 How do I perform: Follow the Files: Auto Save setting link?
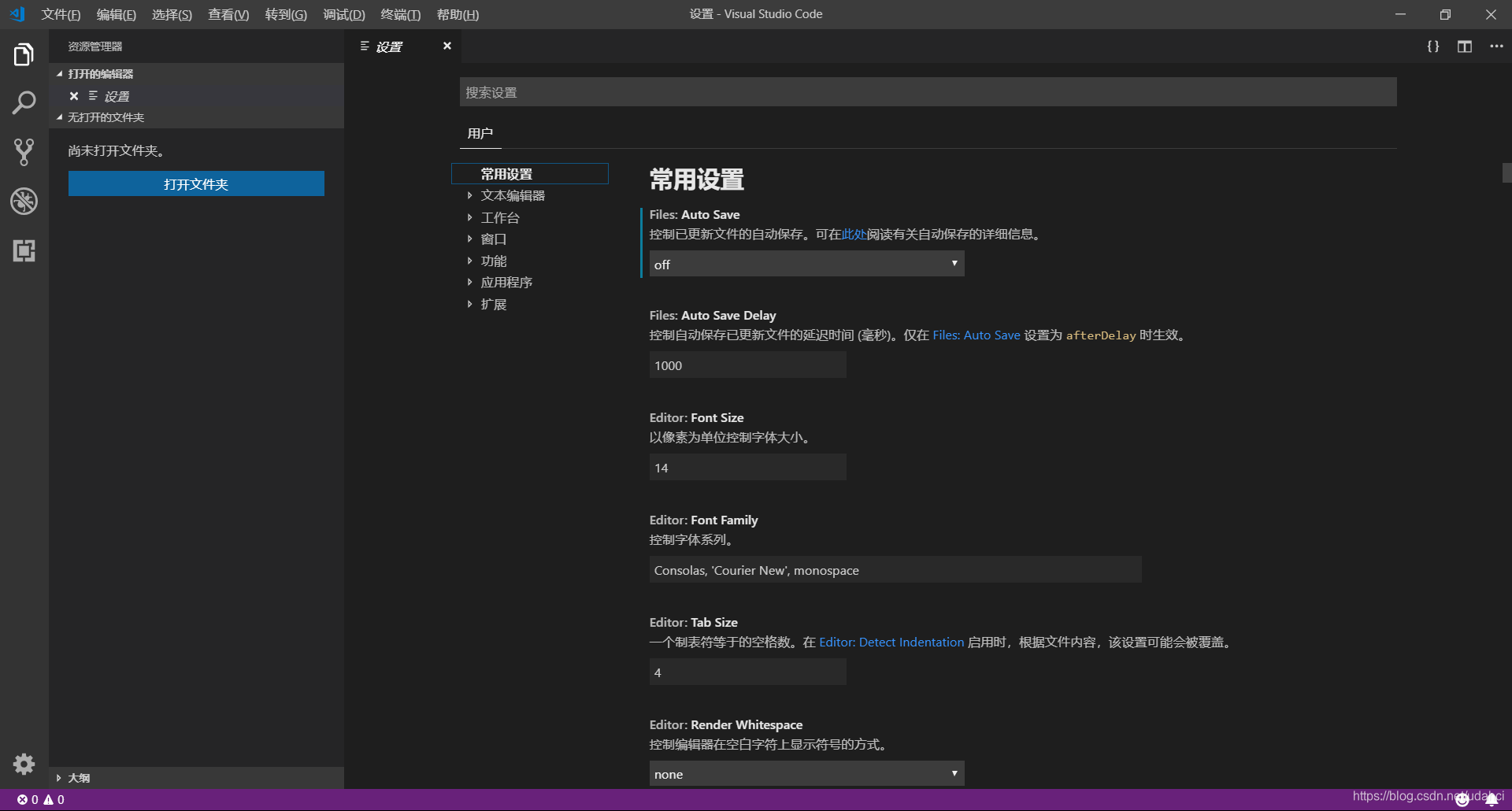[976, 335]
